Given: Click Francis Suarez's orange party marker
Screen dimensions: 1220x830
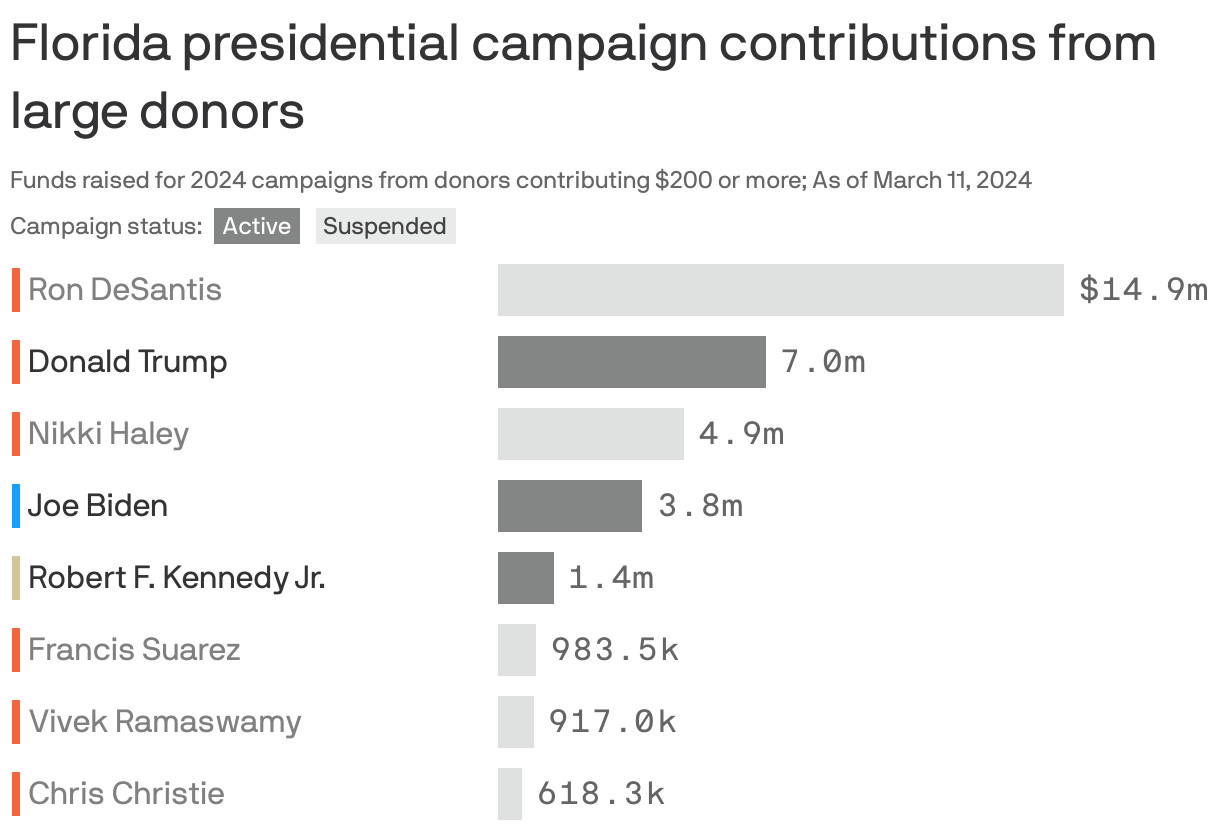Looking at the screenshot, I should tap(15, 649).
